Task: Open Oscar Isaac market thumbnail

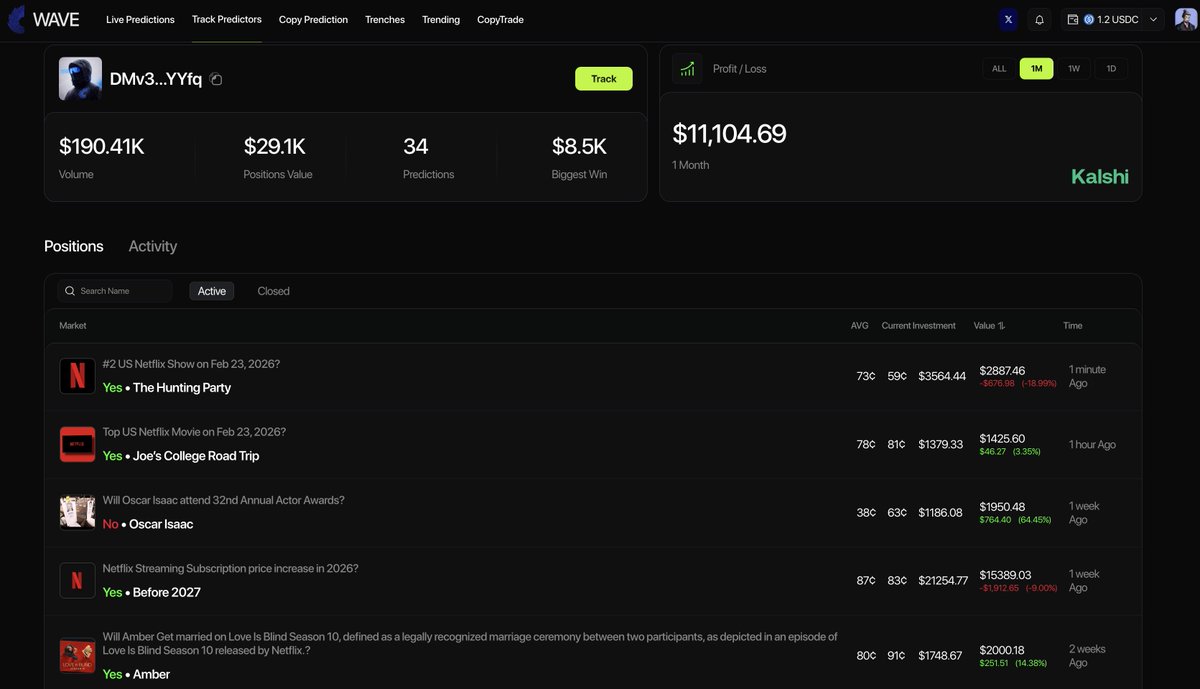Action: click(x=77, y=512)
